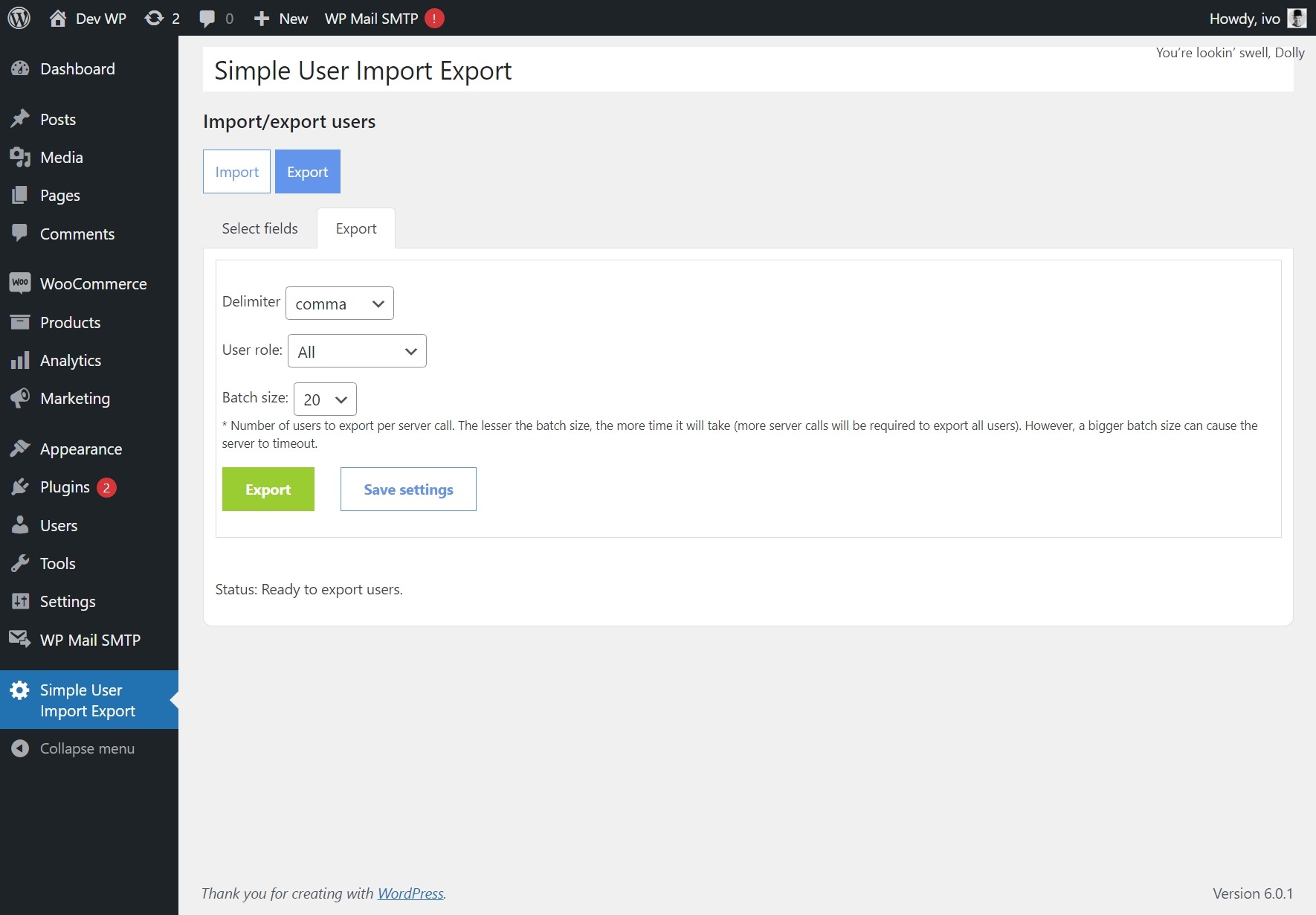Click the Settings sliders icon

tap(20, 601)
